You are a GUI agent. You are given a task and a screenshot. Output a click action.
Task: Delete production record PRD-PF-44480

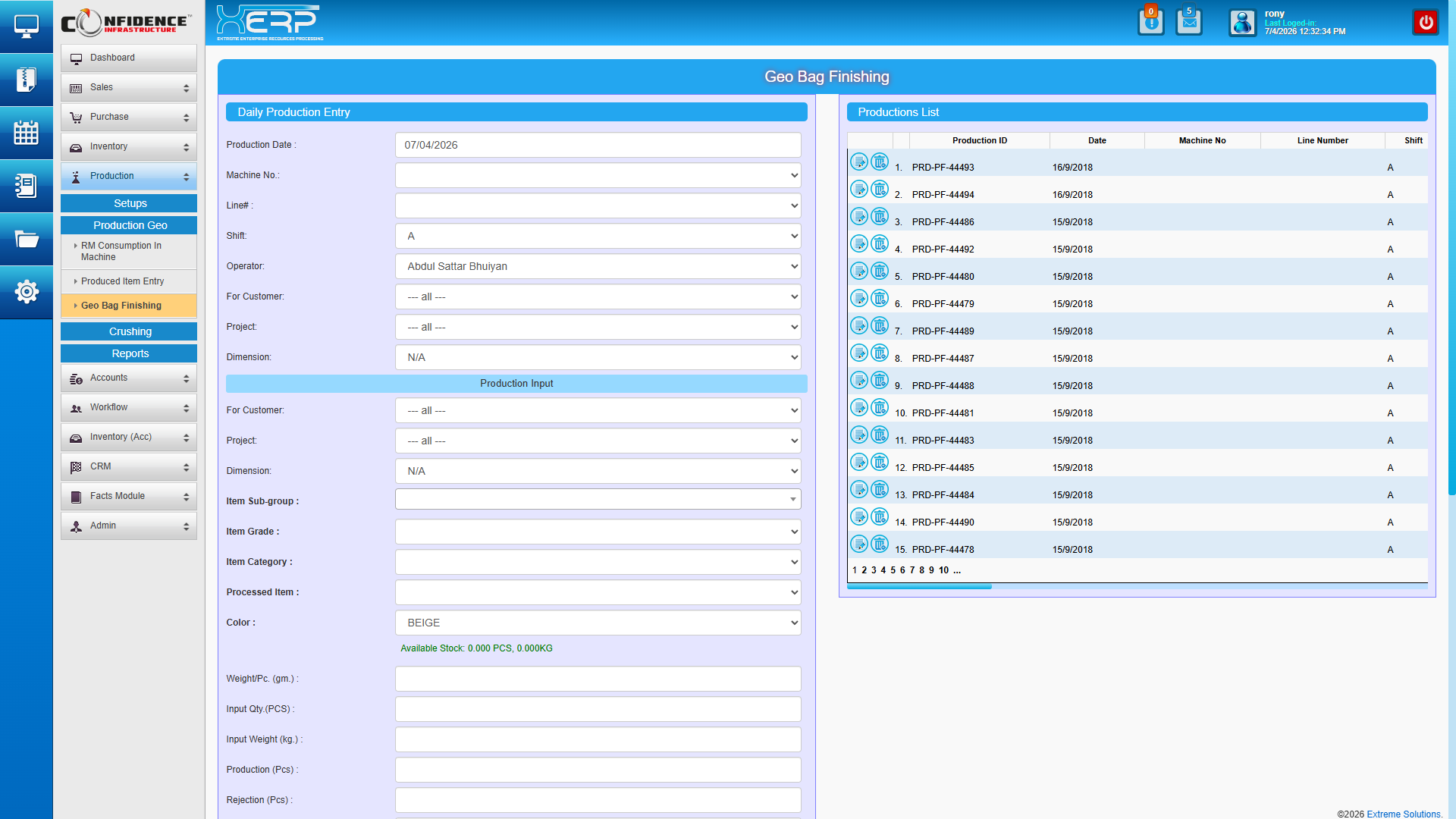(x=880, y=271)
